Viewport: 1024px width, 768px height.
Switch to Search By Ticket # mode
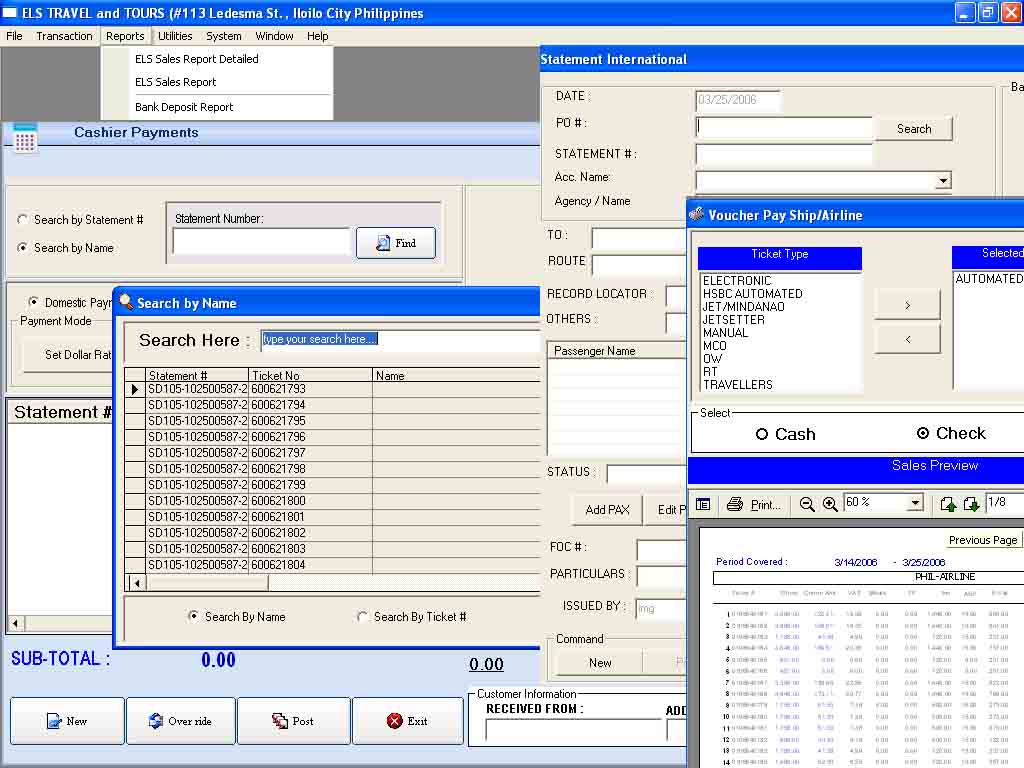[362, 617]
